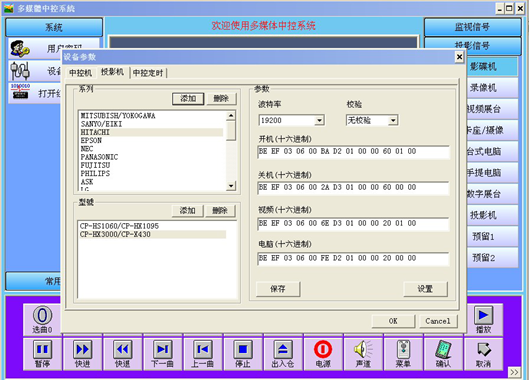Click the application icon in title bar
Image resolution: width=529 pixels, height=380 pixels.
[x=8, y=8]
